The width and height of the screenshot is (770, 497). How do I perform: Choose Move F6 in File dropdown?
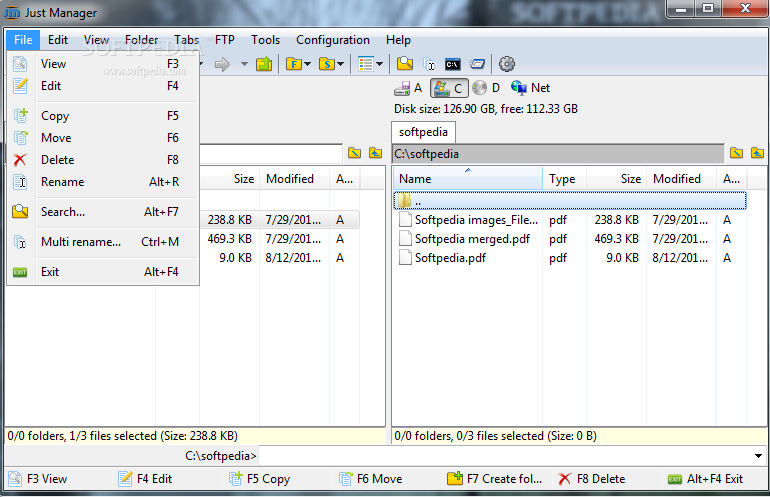click(x=103, y=138)
